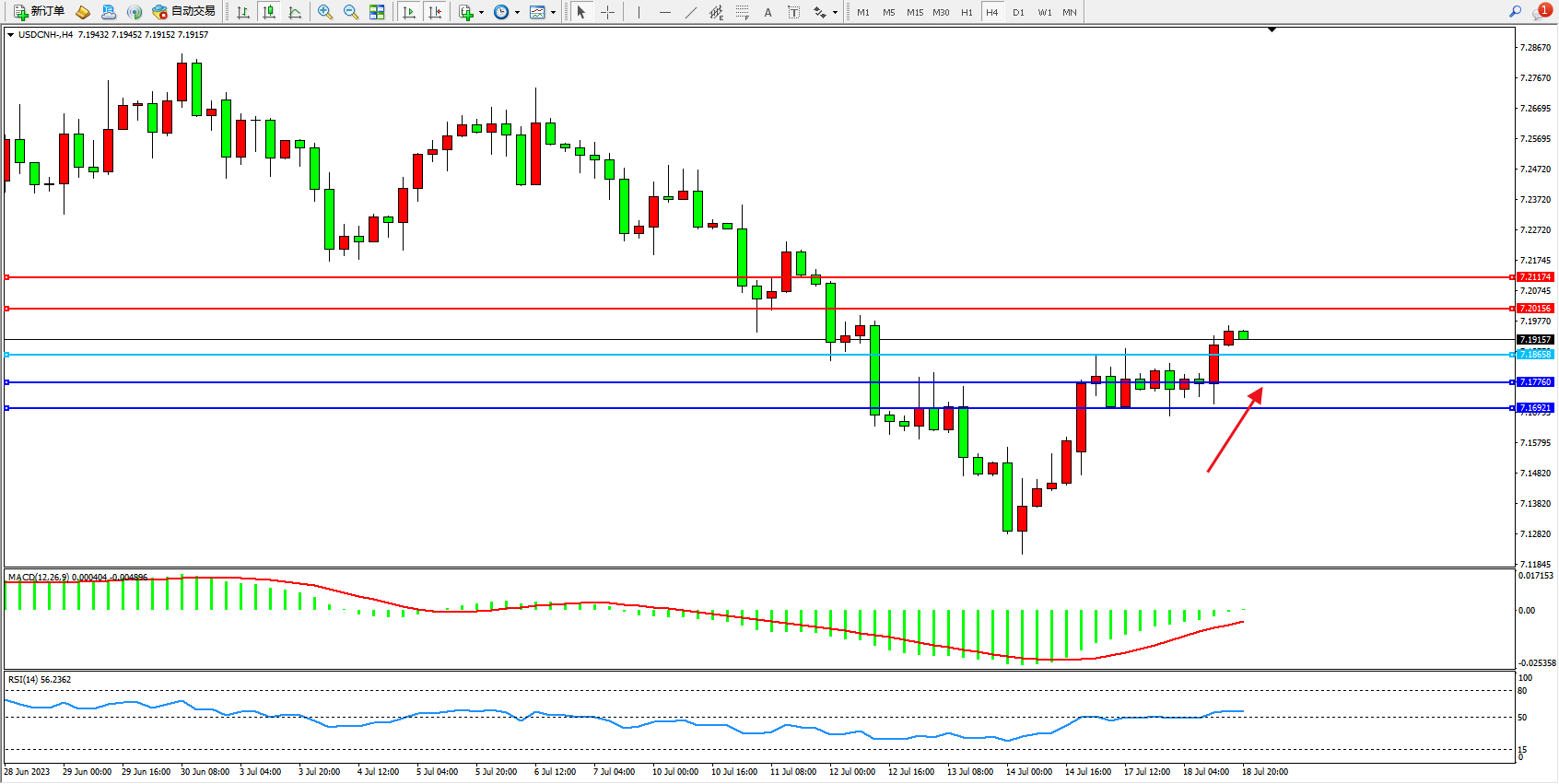1559x784 pixels.
Task: Click the New Order (新订单) button
Action: 39,12
